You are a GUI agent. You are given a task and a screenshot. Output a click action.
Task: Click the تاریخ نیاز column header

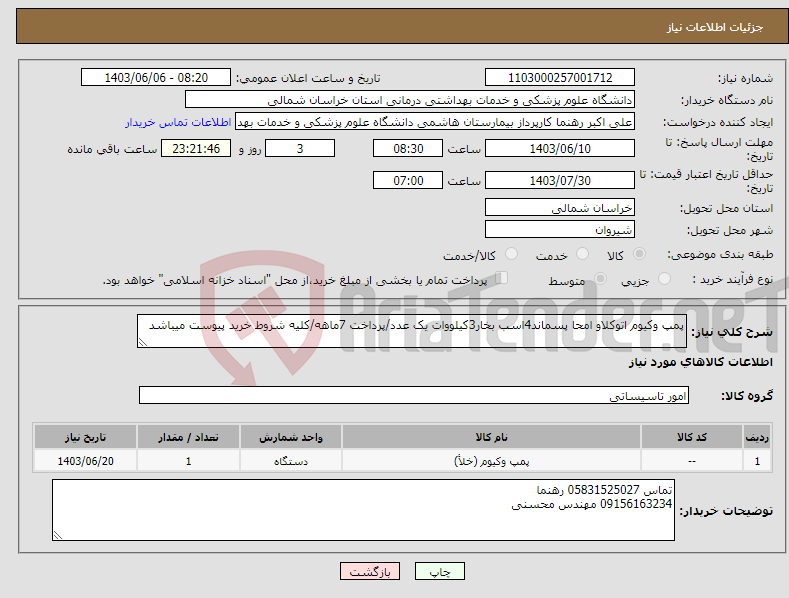(86, 437)
